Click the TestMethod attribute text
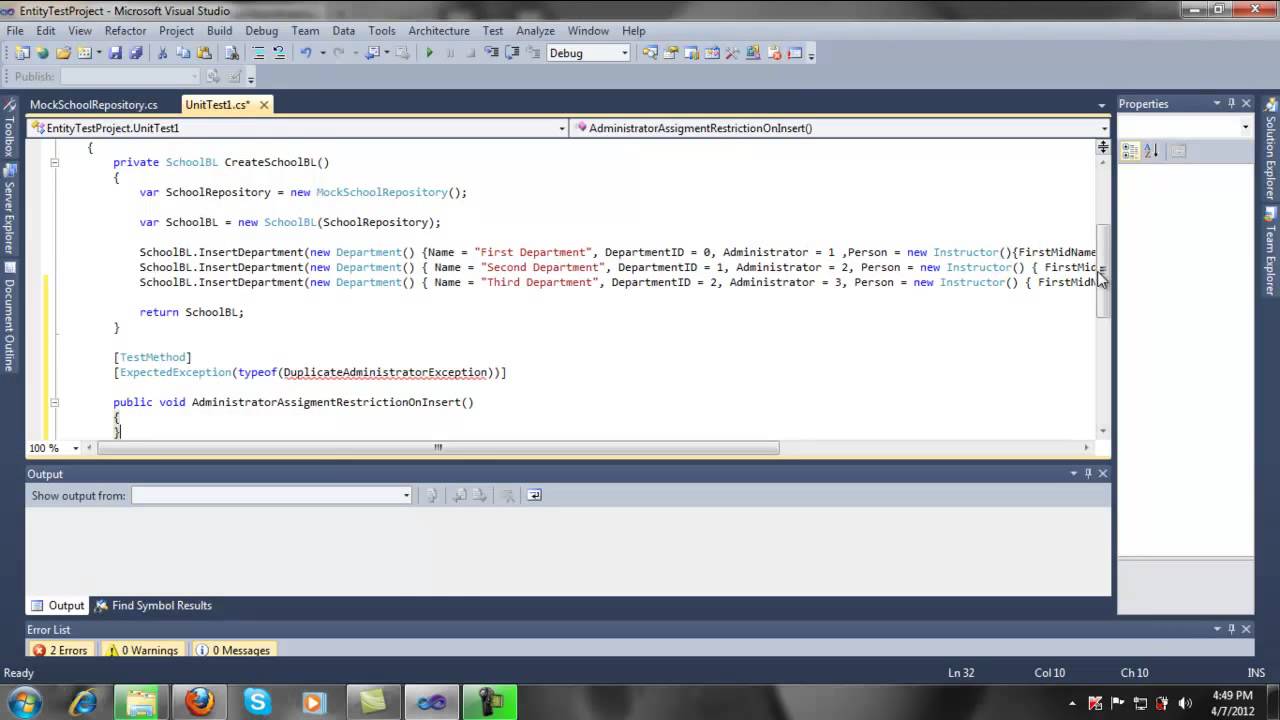Viewport: 1280px width, 720px height. [x=153, y=357]
